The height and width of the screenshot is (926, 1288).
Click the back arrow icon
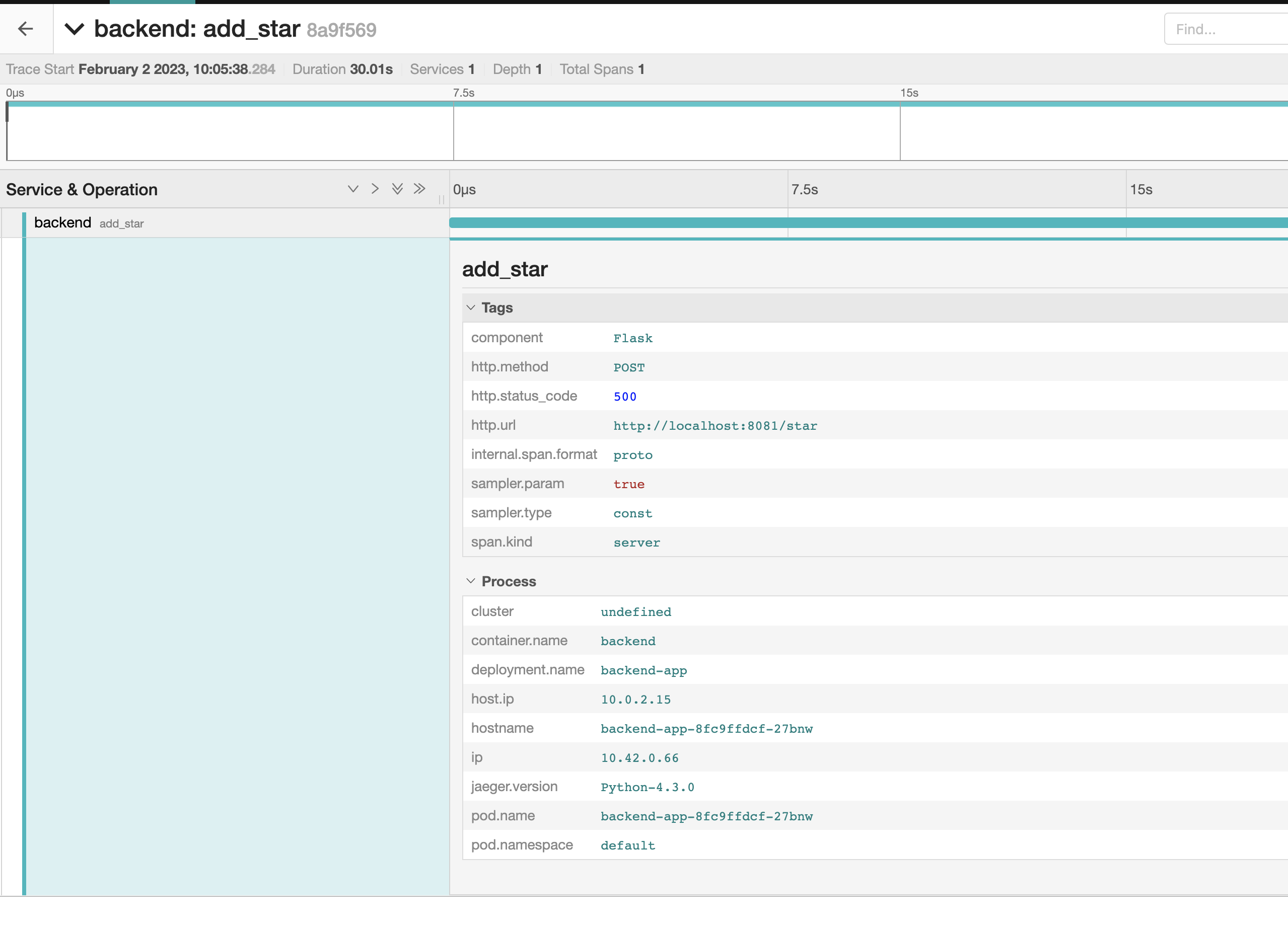point(26,29)
